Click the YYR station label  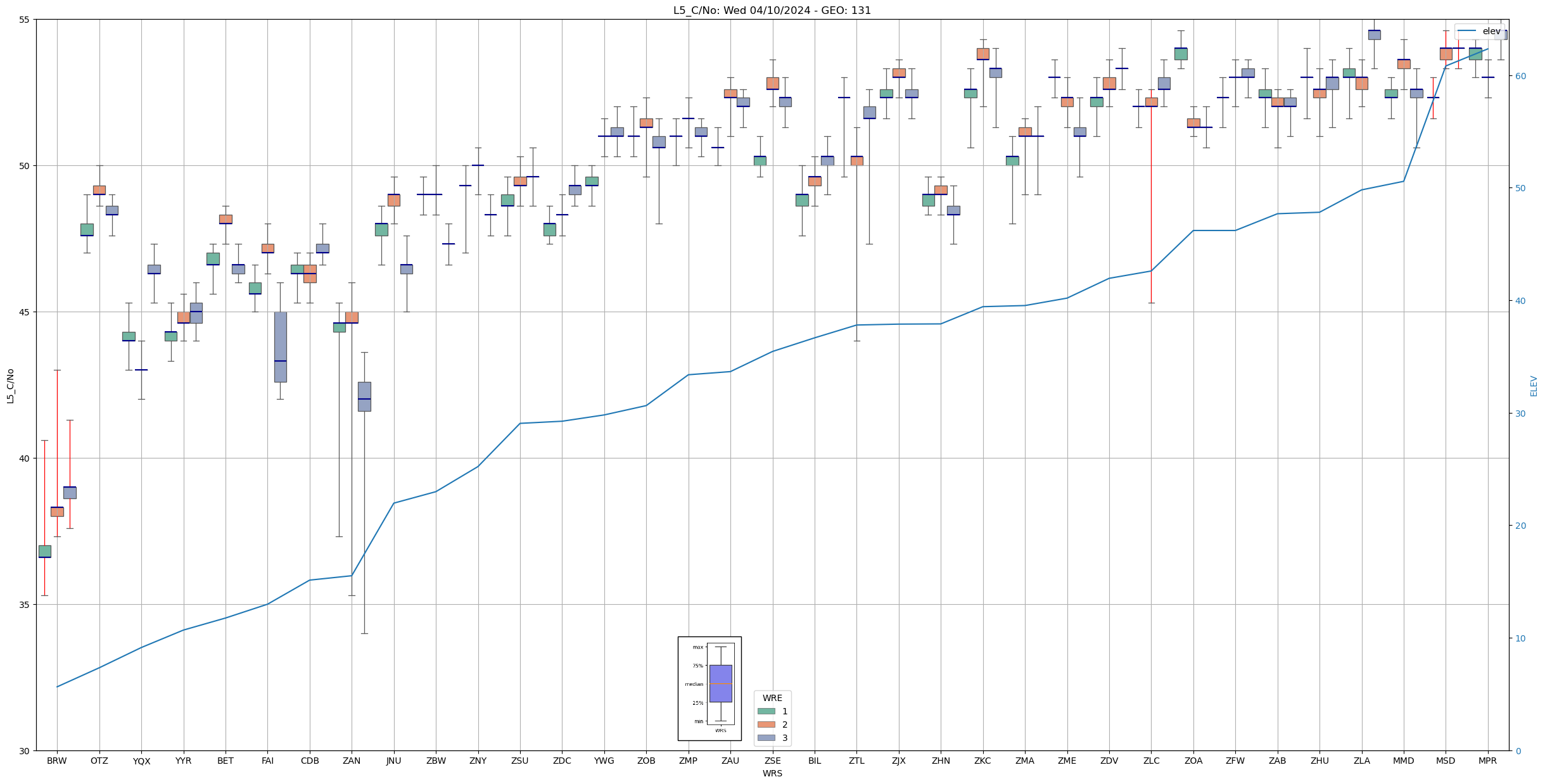tap(183, 761)
